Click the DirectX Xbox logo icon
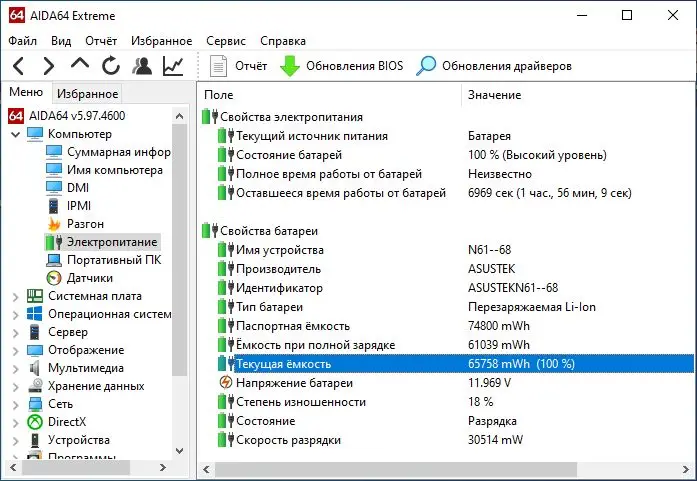This screenshot has width=697, height=481. [35, 422]
